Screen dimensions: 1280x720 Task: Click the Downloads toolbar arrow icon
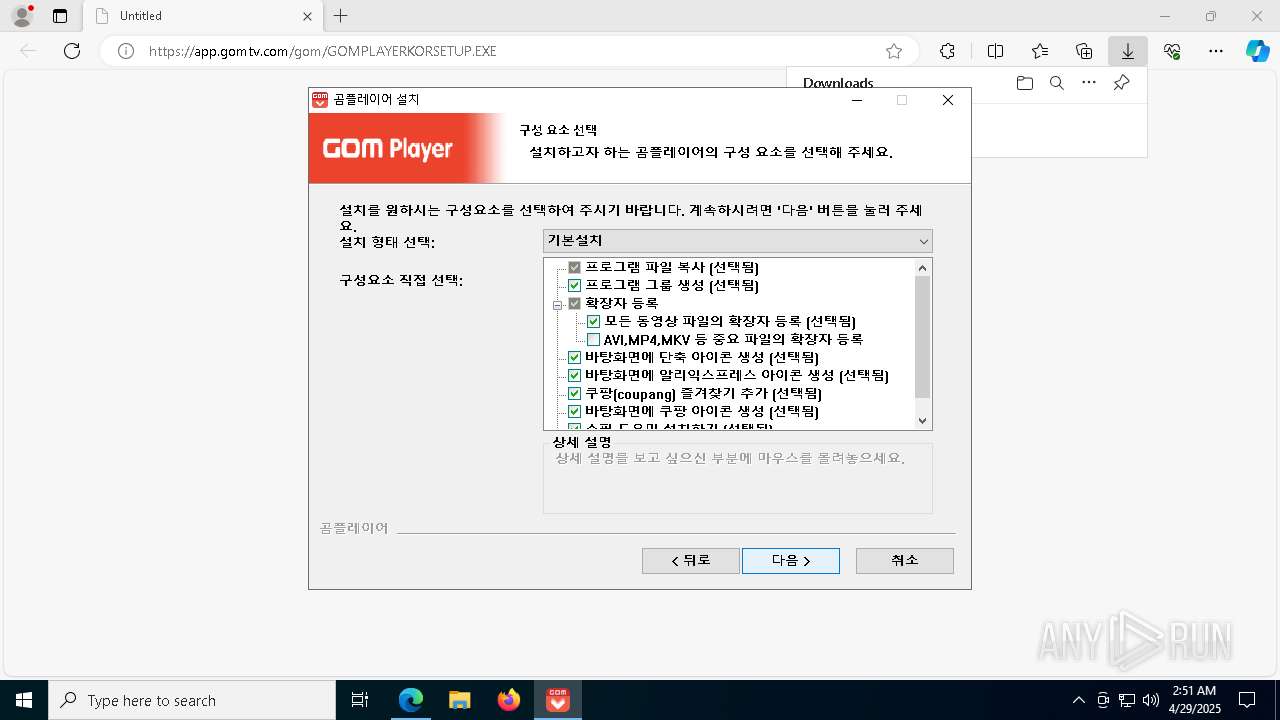pyautogui.click(x=1128, y=51)
